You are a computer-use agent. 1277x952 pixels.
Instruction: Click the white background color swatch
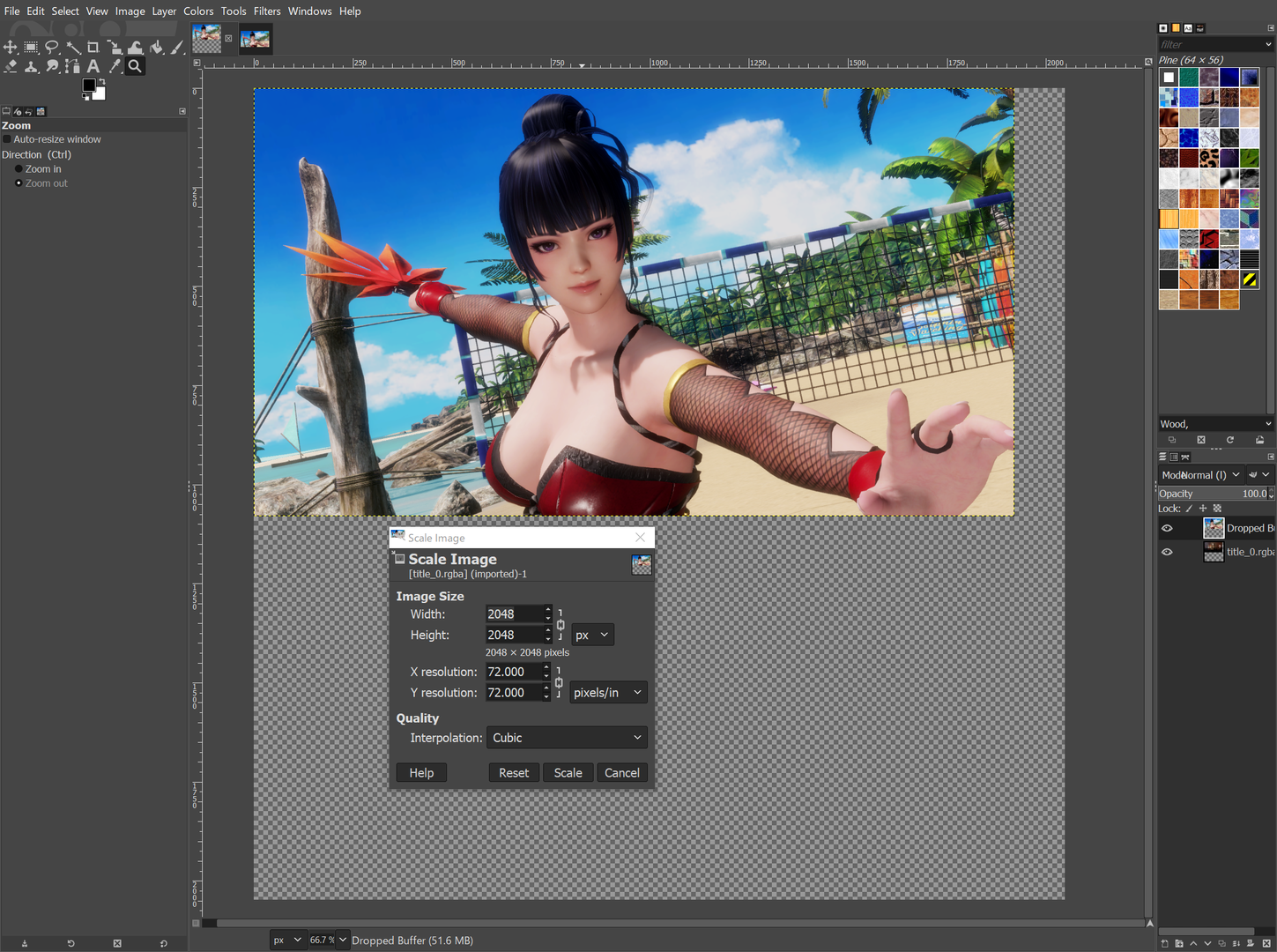pyautogui.click(x=100, y=95)
